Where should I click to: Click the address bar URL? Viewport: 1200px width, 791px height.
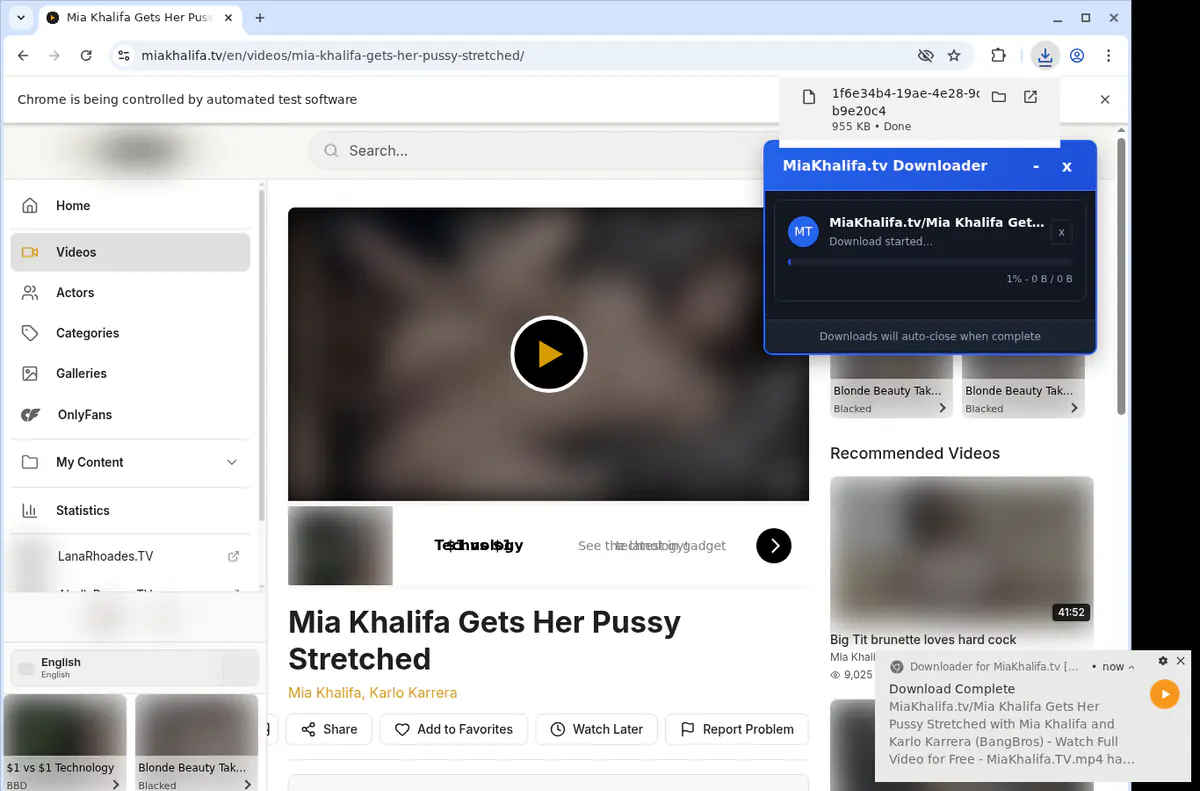pos(332,56)
